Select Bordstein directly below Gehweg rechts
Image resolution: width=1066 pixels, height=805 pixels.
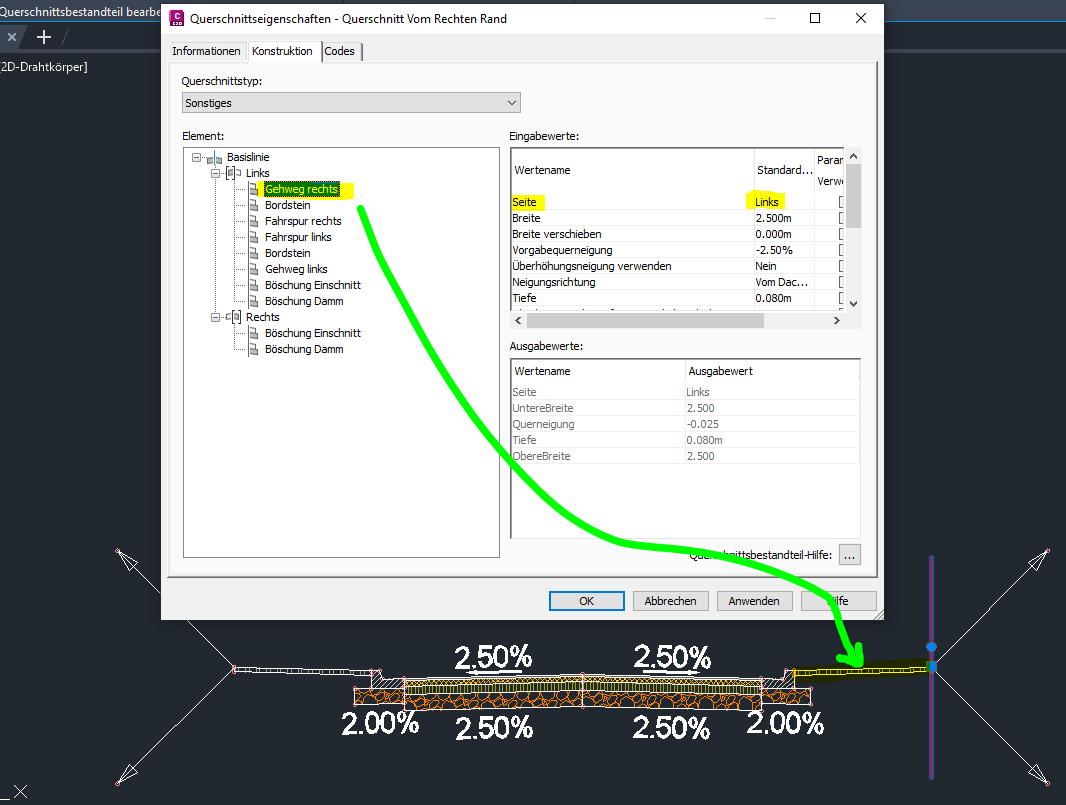288,205
